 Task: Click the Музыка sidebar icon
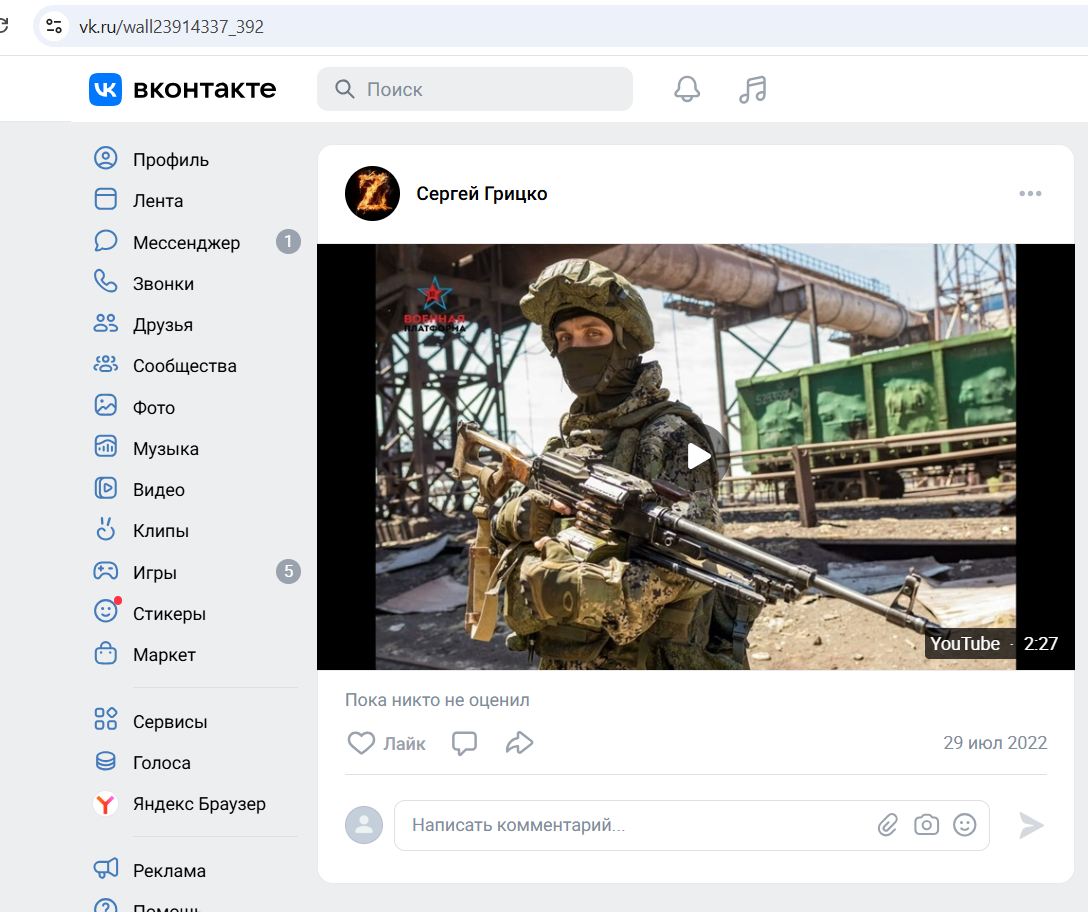pos(105,446)
